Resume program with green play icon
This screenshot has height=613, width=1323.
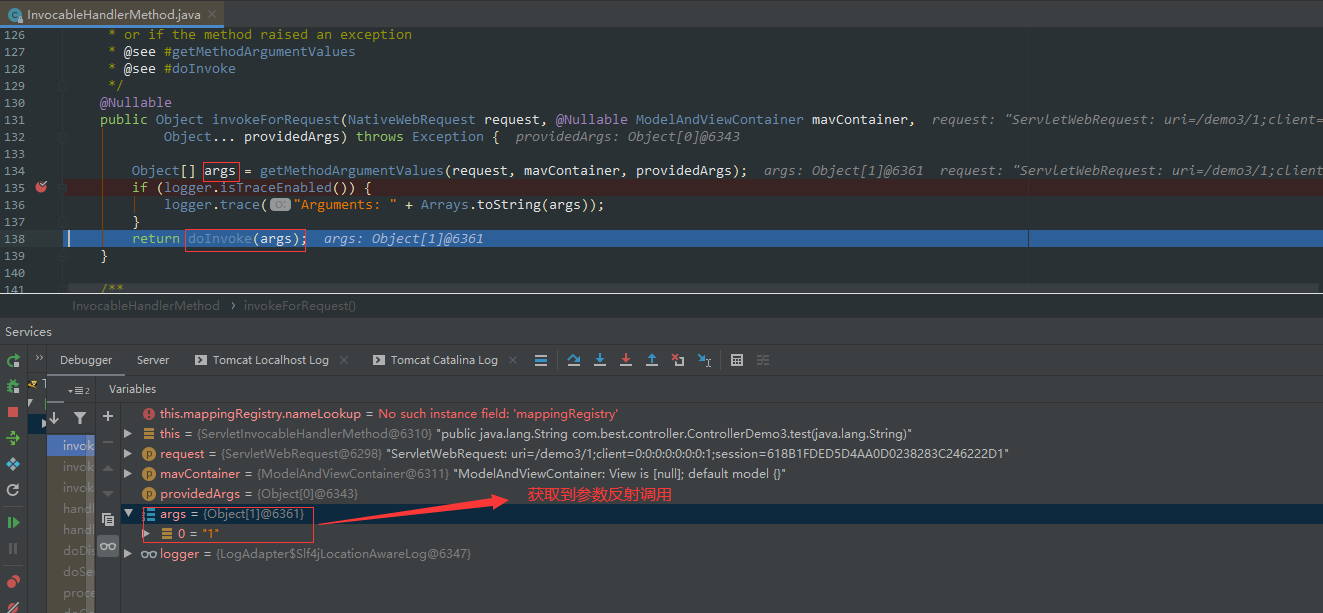click(x=13, y=522)
